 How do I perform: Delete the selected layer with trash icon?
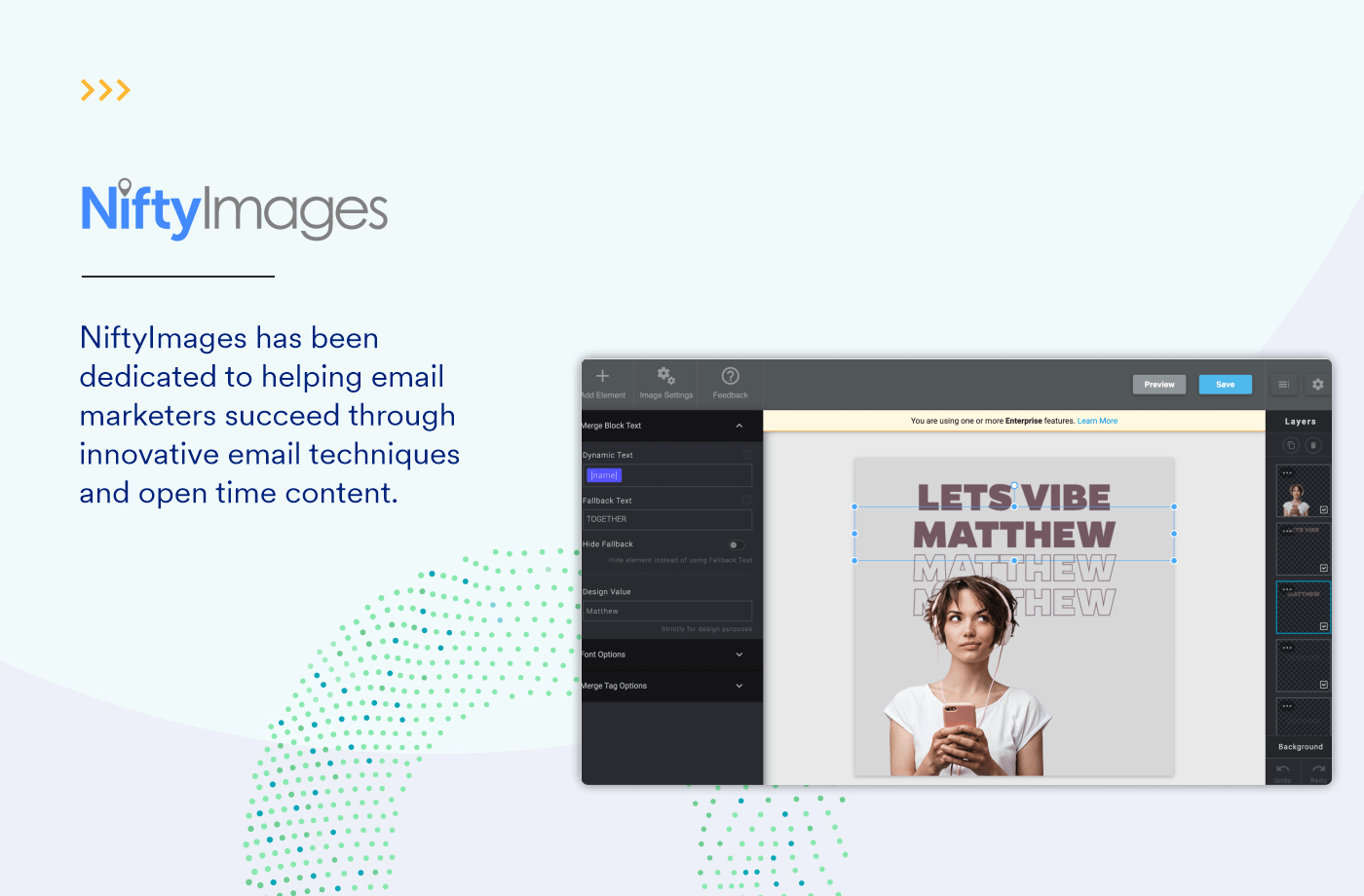[x=1312, y=445]
